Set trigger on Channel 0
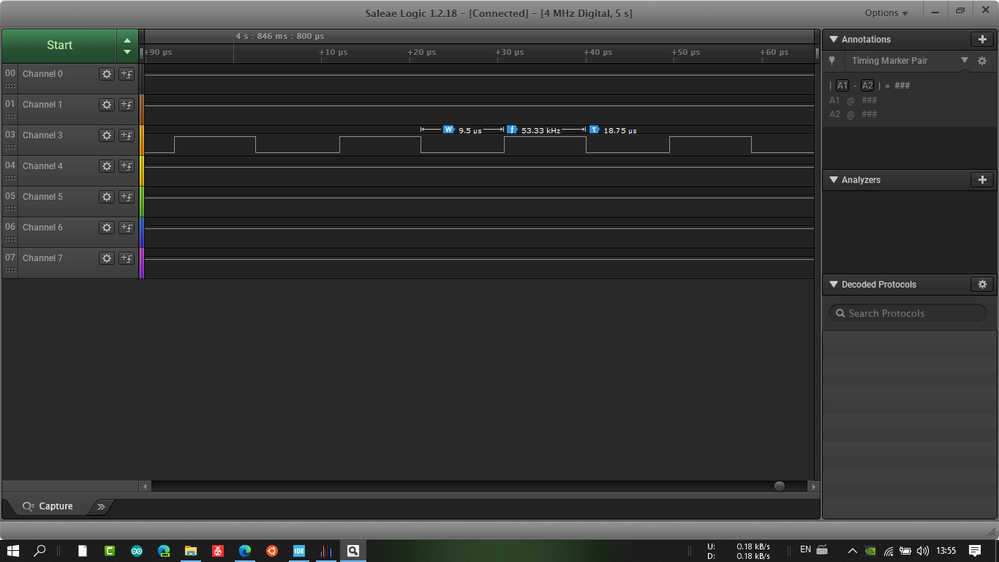This screenshot has height=562, width=999. pos(126,74)
